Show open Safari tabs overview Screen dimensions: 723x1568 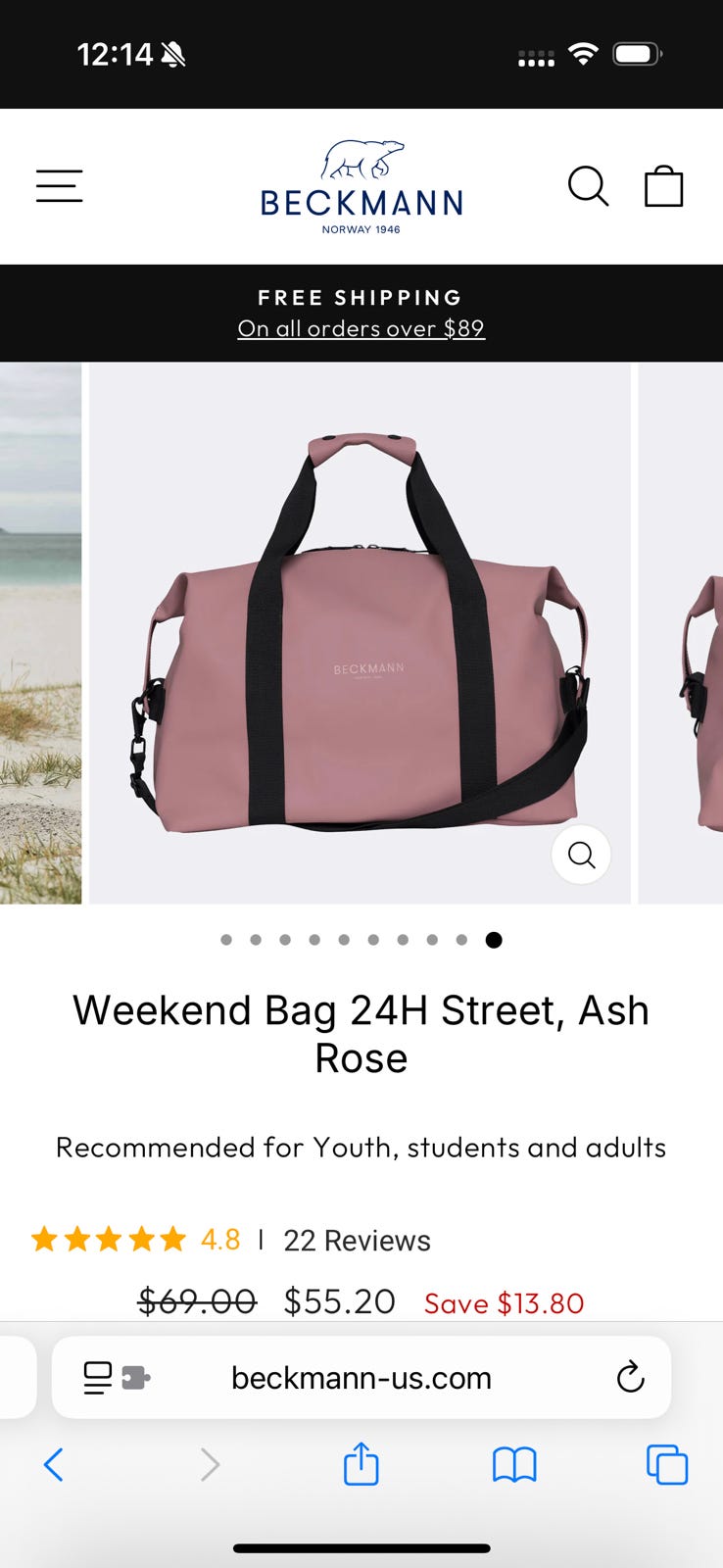(x=667, y=1465)
